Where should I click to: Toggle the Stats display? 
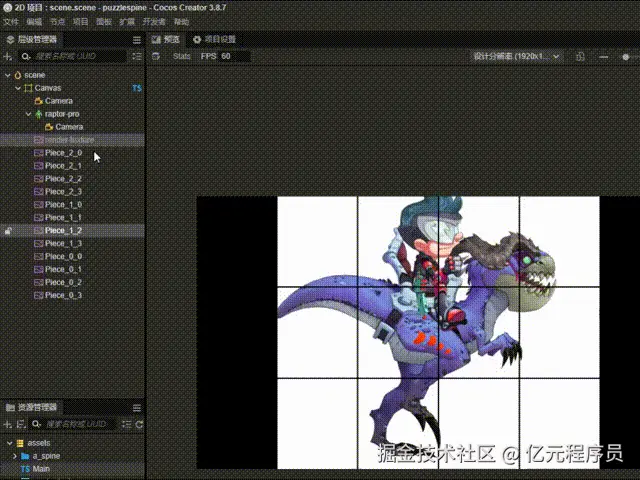tap(181, 56)
